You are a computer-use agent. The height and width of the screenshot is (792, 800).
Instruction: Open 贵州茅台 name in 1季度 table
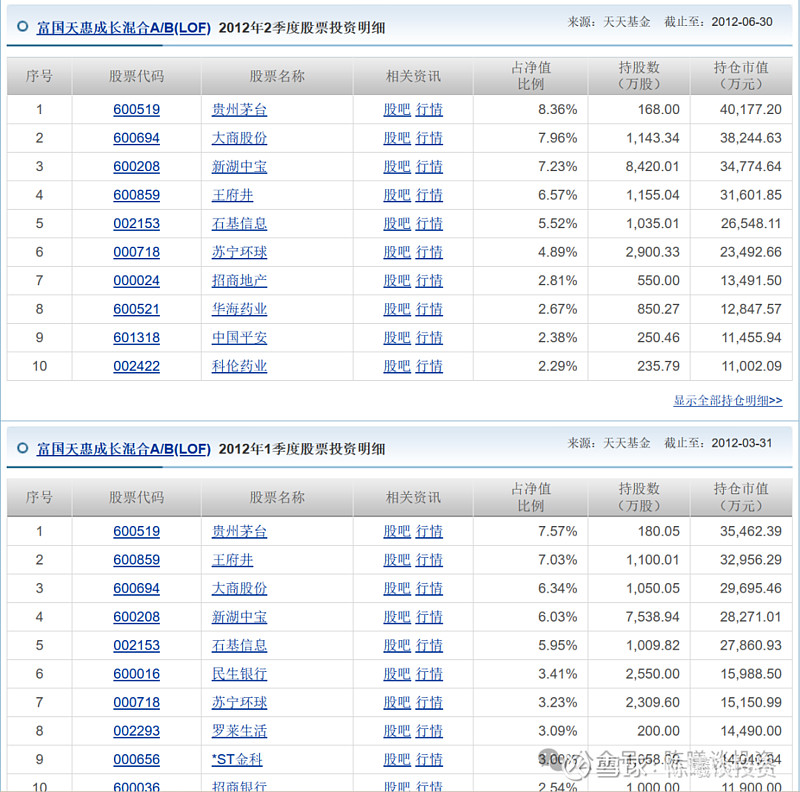pos(239,532)
